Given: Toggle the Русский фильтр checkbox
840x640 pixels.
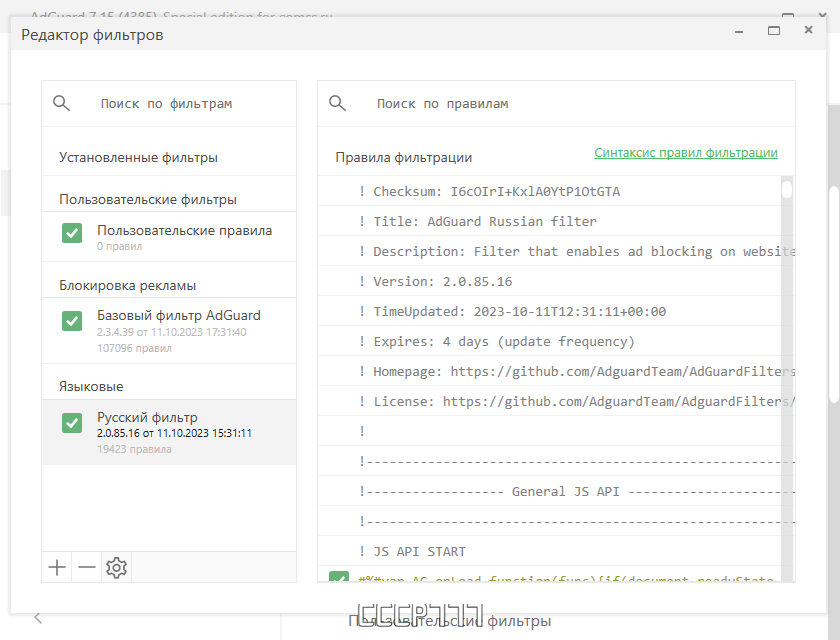Looking at the screenshot, I should (72, 423).
